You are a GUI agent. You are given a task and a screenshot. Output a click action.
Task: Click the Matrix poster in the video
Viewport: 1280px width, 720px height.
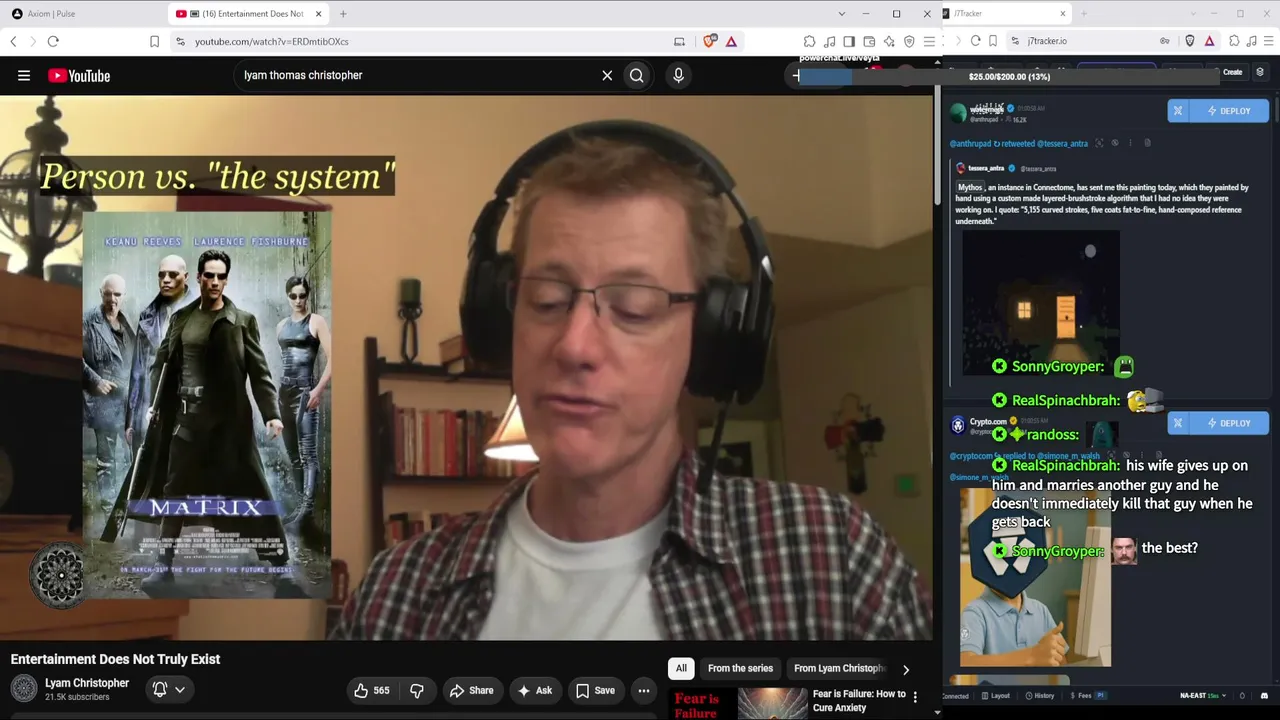207,405
